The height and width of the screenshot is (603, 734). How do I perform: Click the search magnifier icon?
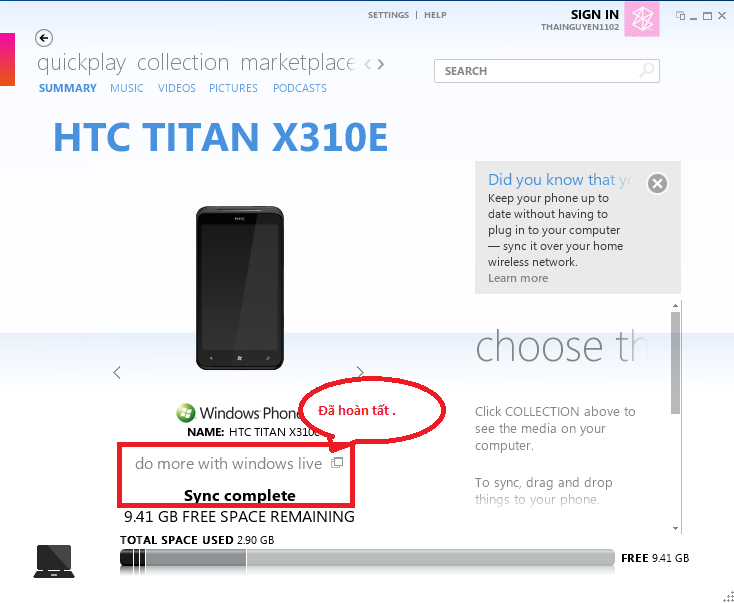click(x=647, y=71)
